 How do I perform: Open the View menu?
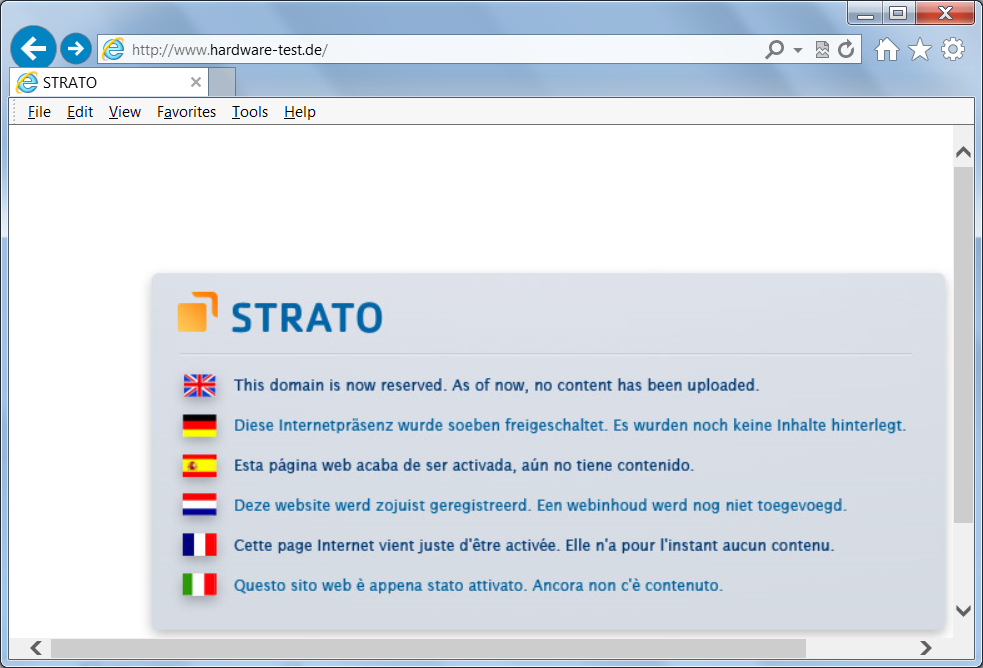(125, 112)
